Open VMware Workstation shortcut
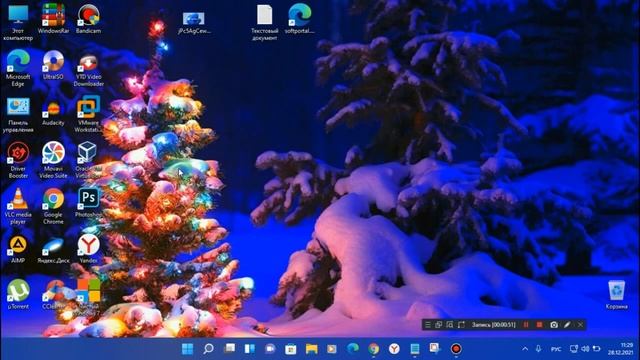This screenshot has height=360, width=640. point(89,114)
